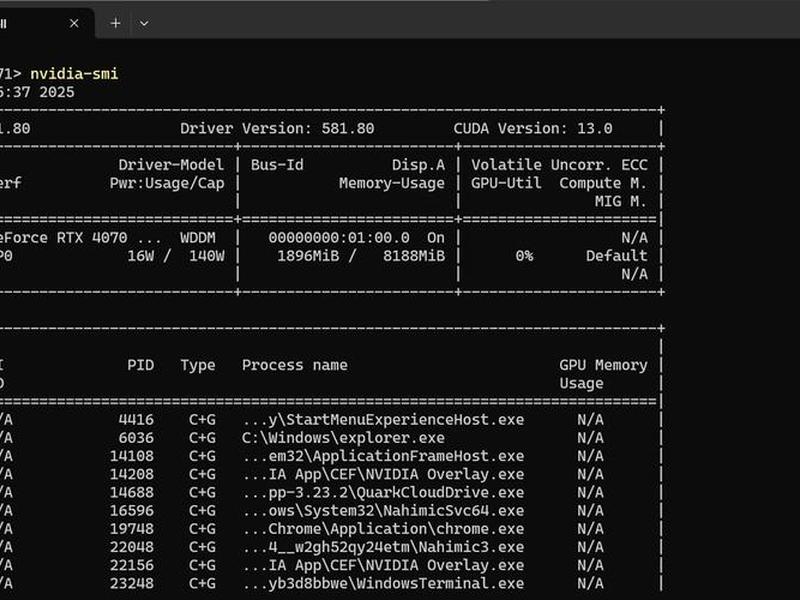The height and width of the screenshot is (600, 800).
Task: Select PID 16596
Action: pyautogui.click(x=132, y=511)
